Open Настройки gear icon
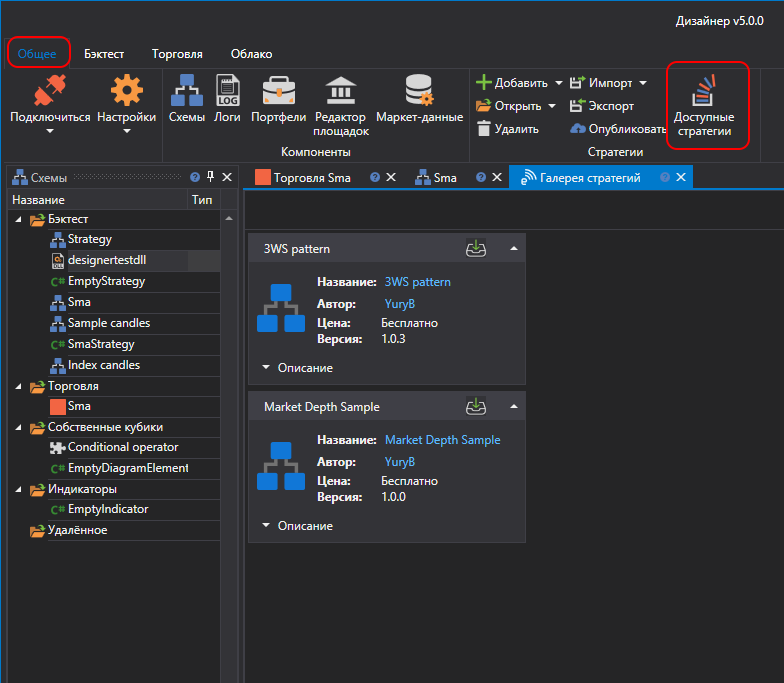This screenshot has width=784, height=683. 126,90
